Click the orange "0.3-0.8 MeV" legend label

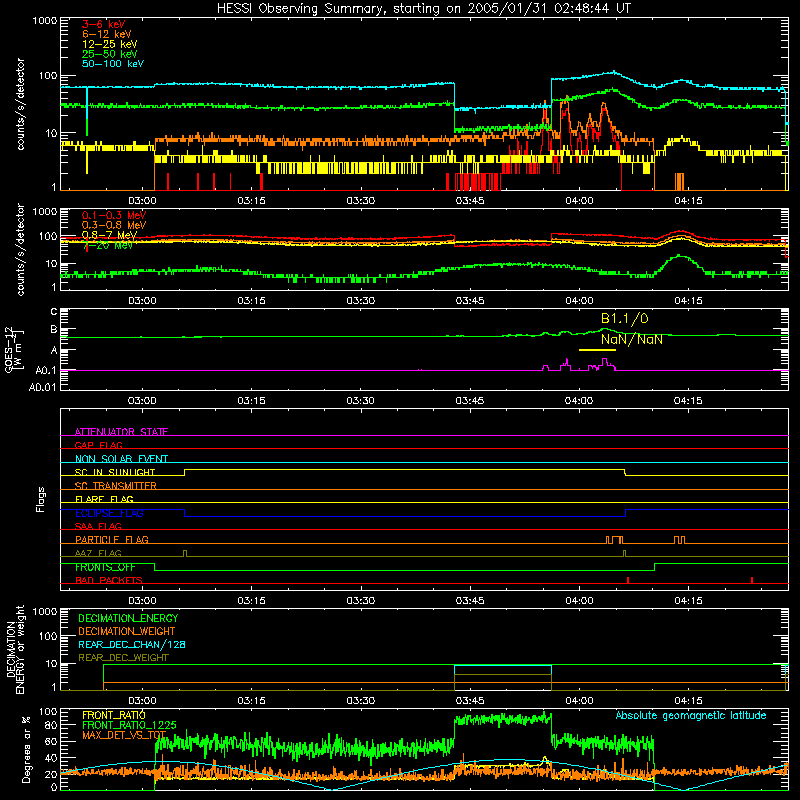[x=114, y=225]
